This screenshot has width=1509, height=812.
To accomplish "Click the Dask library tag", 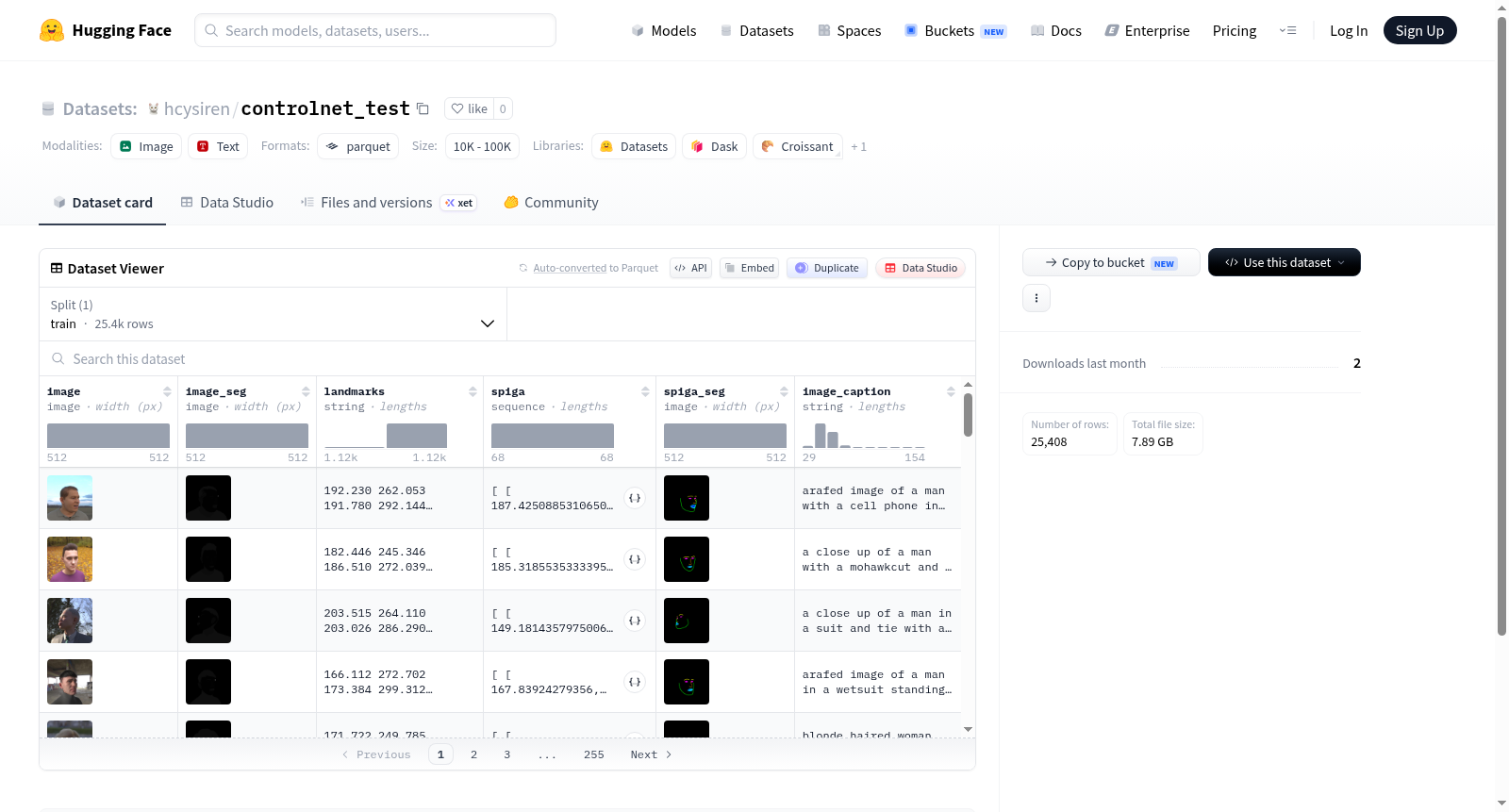I will (714, 146).
